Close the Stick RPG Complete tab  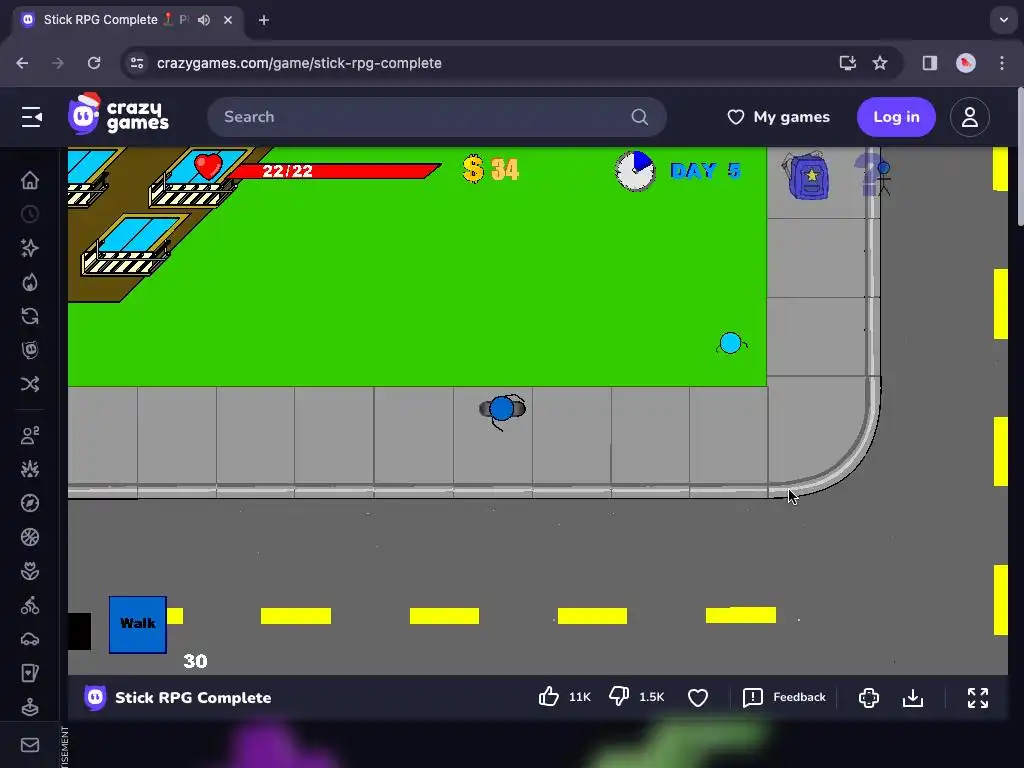tap(228, 20)
